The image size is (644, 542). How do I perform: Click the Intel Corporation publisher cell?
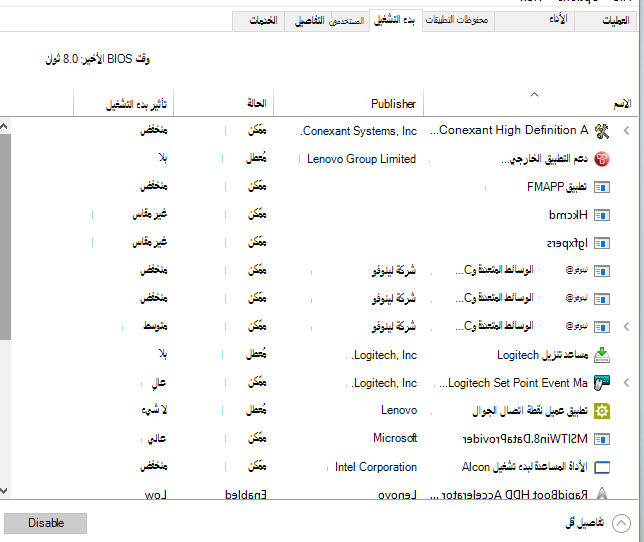tap(376, 467)
